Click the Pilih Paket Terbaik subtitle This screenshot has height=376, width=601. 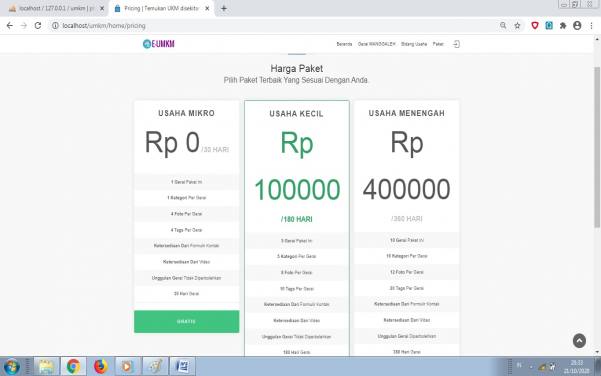[x=296, y=80]
